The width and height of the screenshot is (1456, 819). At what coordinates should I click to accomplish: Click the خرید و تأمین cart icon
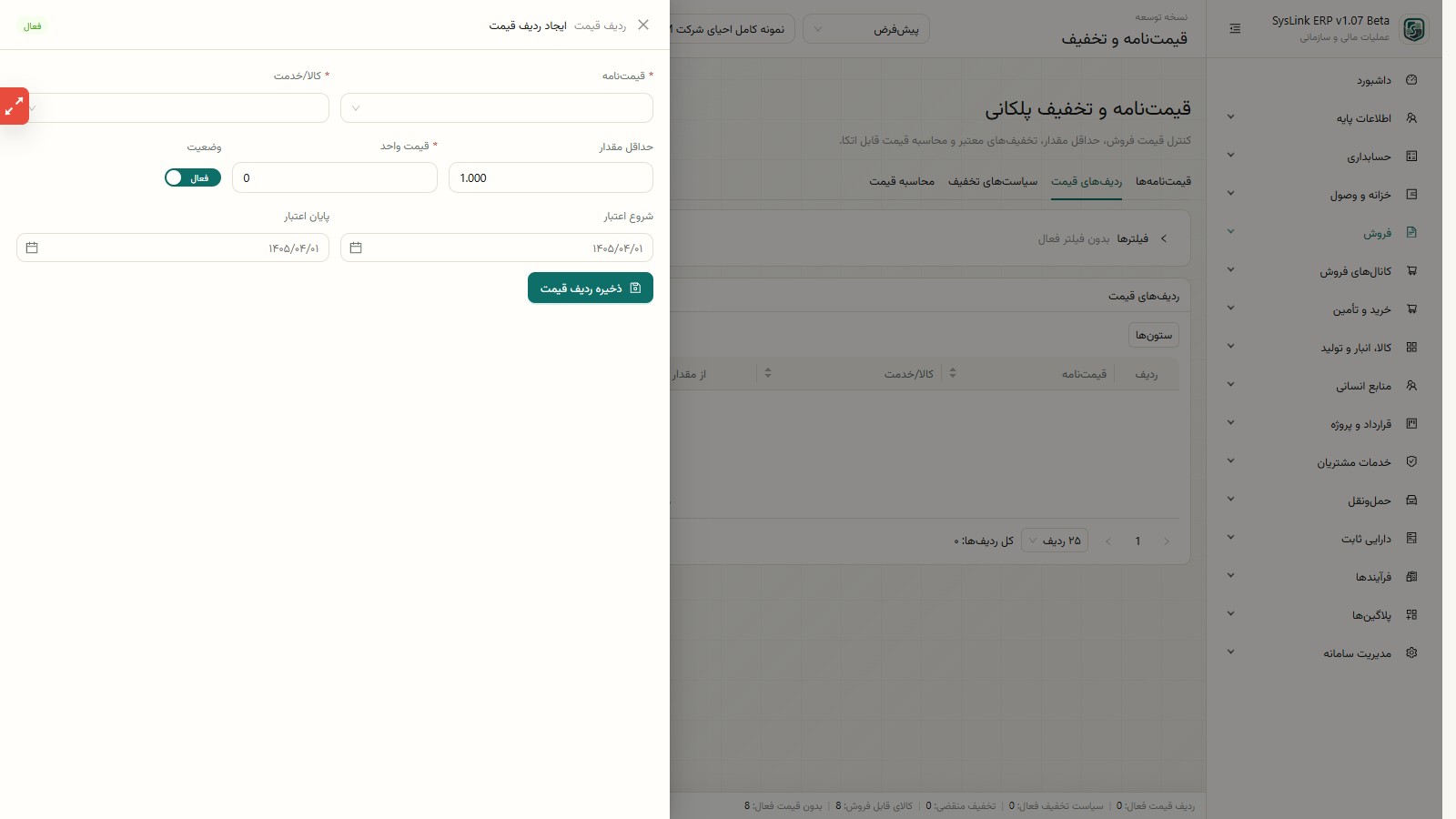pos(1411,309)
